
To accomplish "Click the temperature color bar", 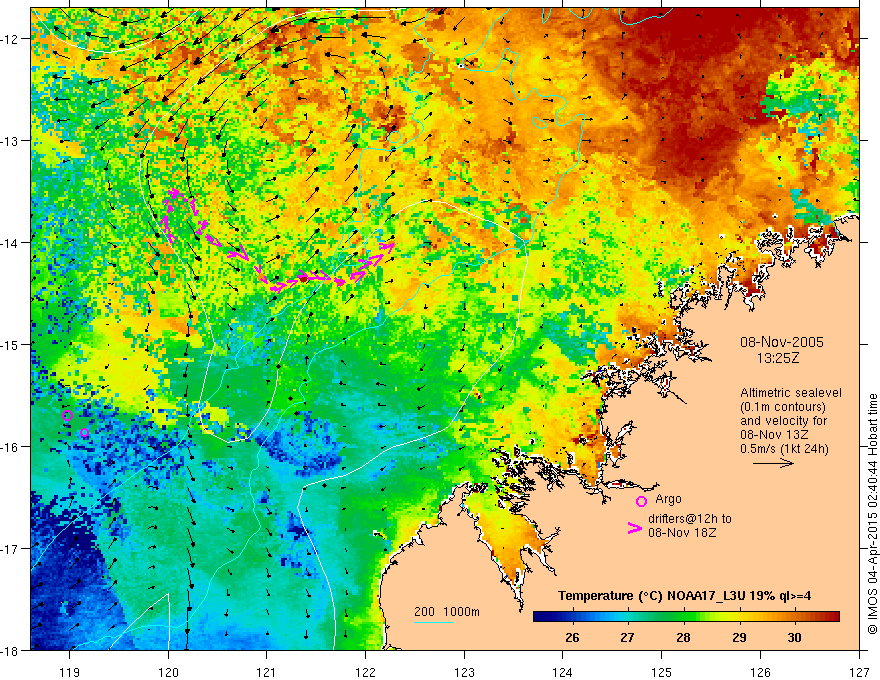I will tap(686, 617).
